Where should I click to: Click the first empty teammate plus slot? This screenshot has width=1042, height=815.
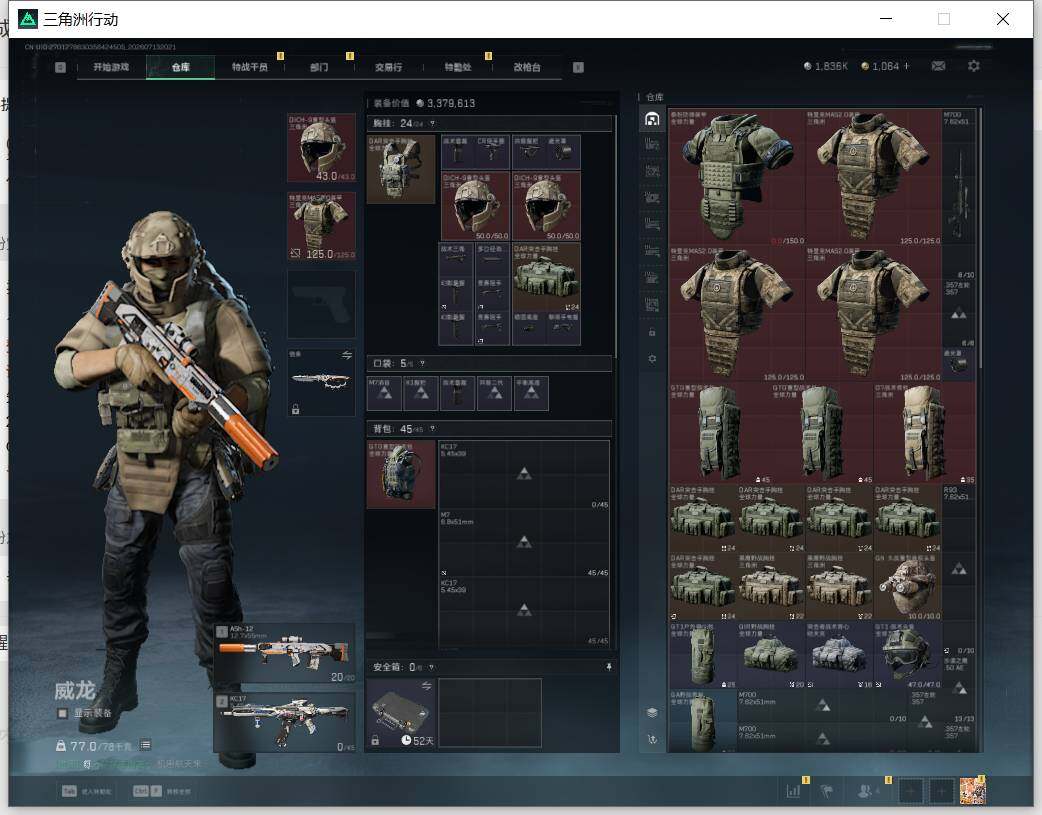tap(910, 791)
